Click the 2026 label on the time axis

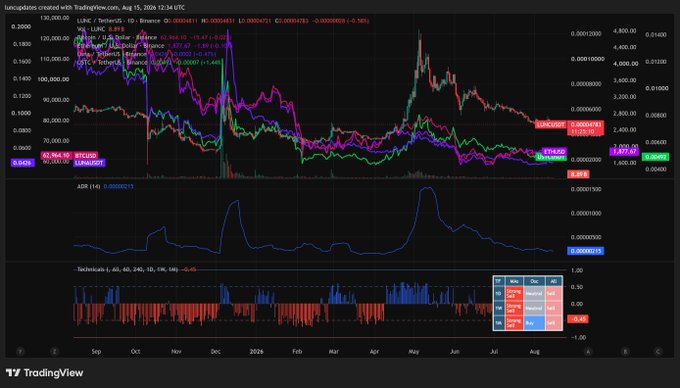[x=256, y=352]
